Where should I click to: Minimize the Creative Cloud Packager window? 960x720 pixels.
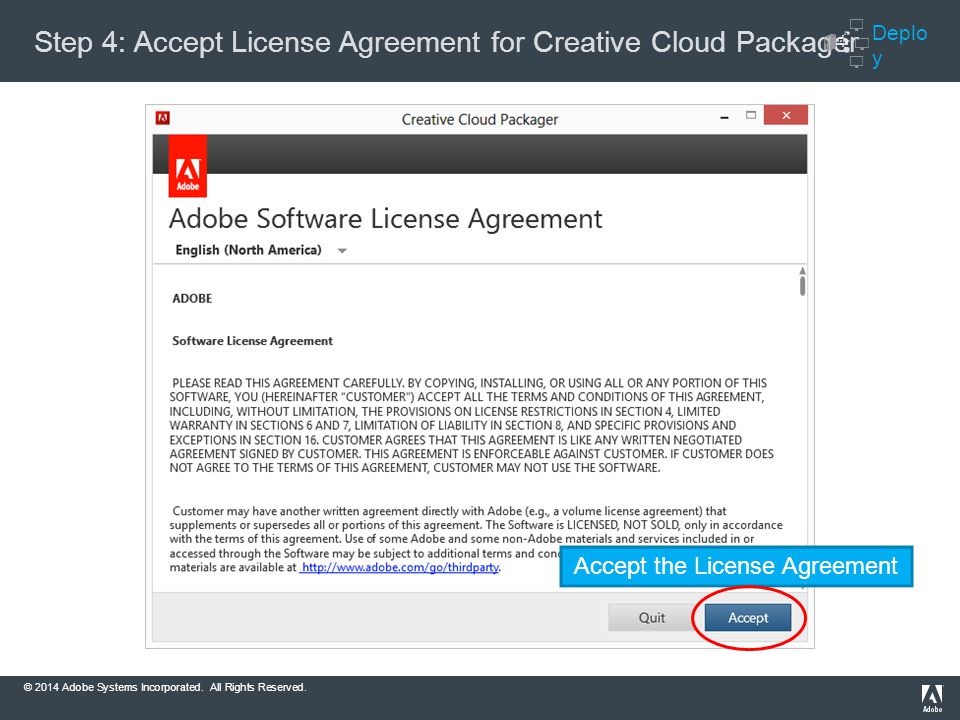724,116
